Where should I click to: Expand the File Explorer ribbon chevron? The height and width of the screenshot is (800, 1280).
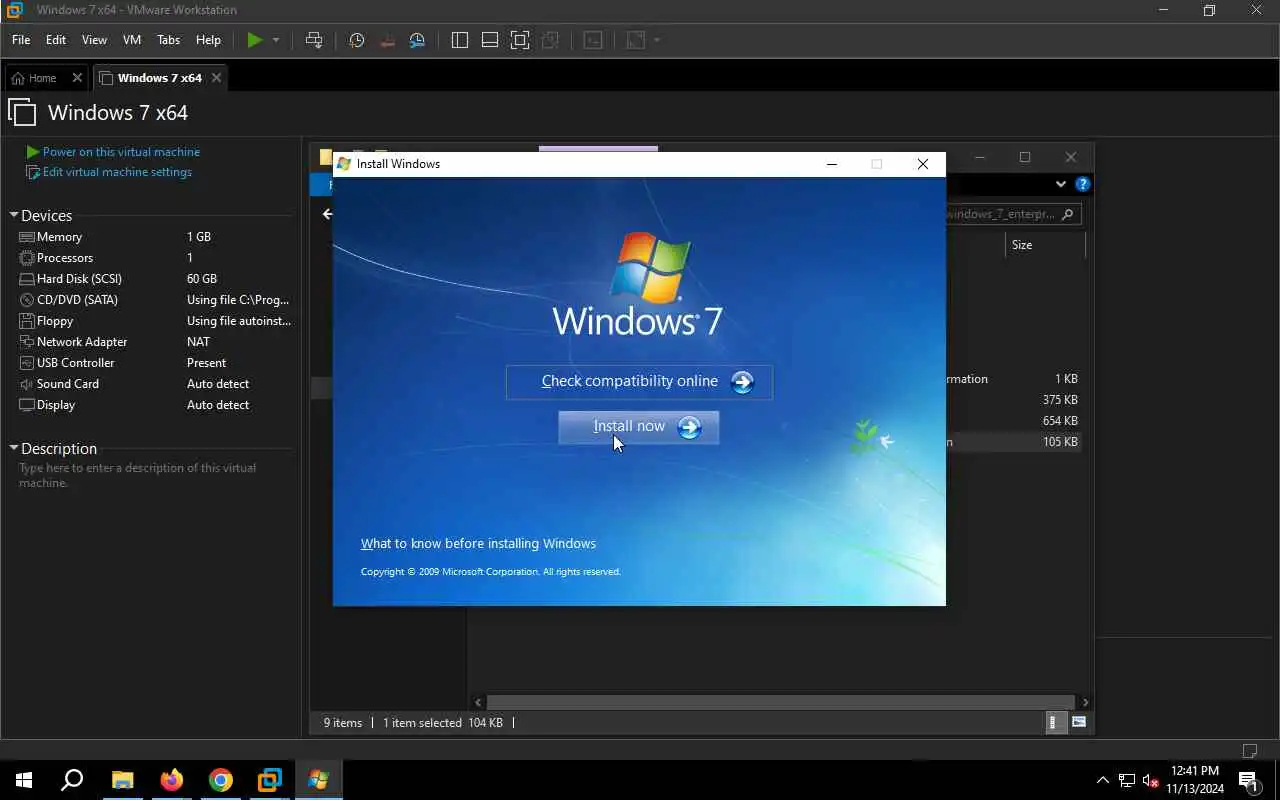tap(1061, 184)
